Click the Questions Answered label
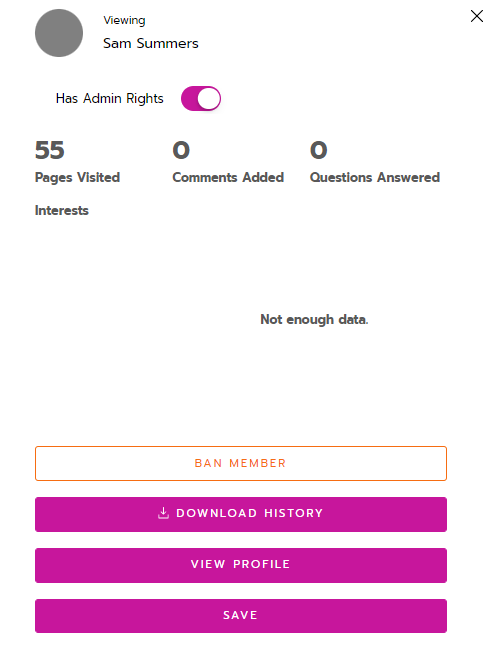Viewport: 495px width, 647px height. pos(375,177)
